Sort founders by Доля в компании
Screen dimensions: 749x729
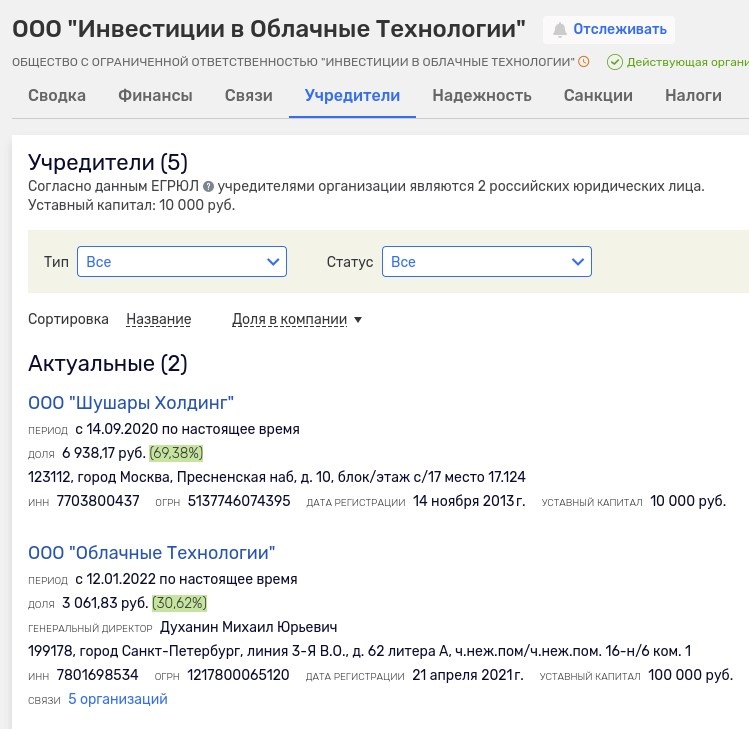(x=289, y=319)
